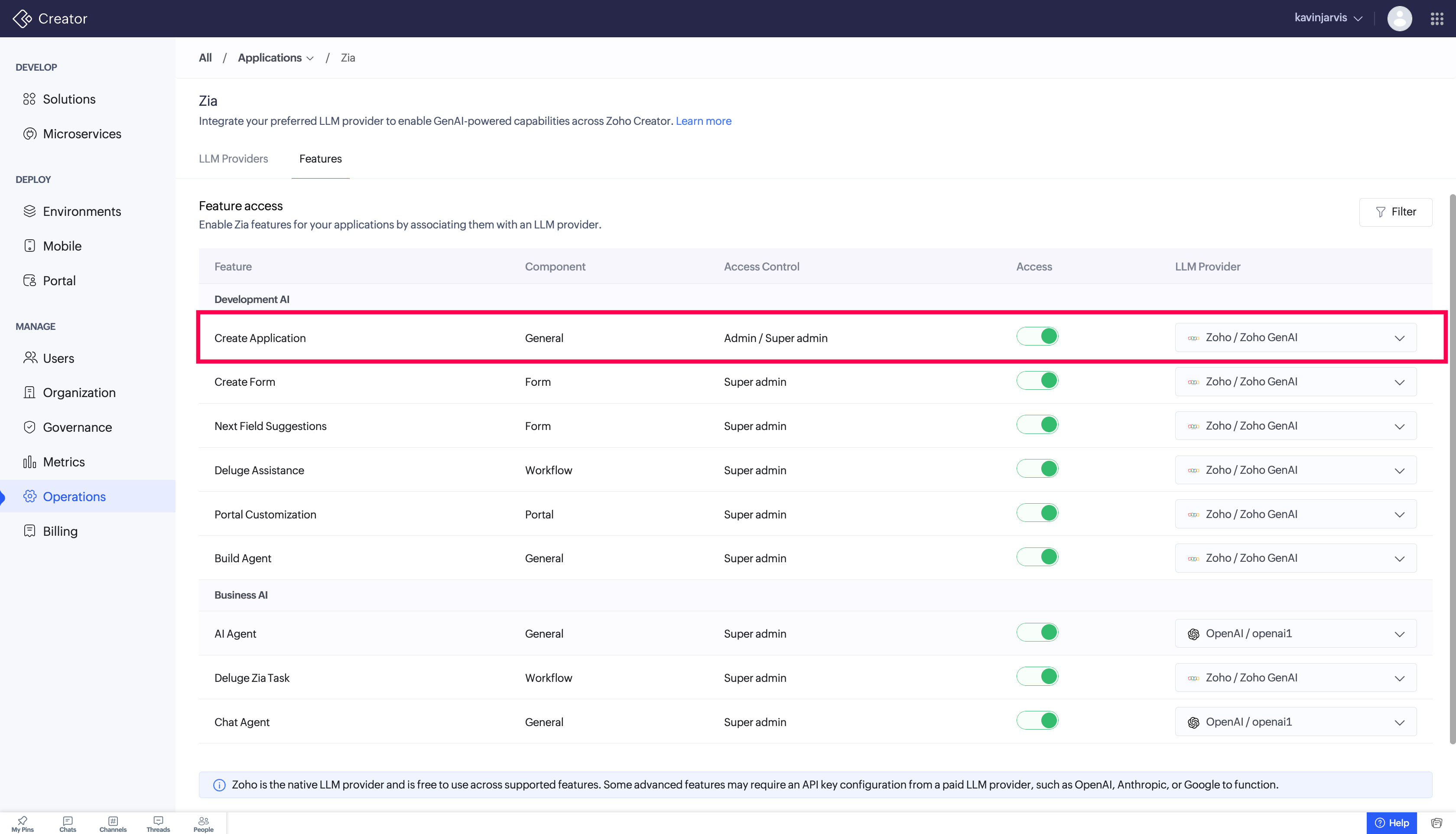This screenshot has height=834, width=1456.
Task: Disable access for Next Field Suggestions
Action: pos(1037,424)
